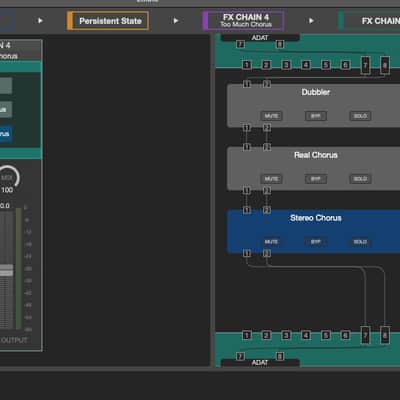Screen dimensions: 400x400
Task: Click arrow between Persistent State and FX CHAIN 4
Action: click(x=176, y=21)
